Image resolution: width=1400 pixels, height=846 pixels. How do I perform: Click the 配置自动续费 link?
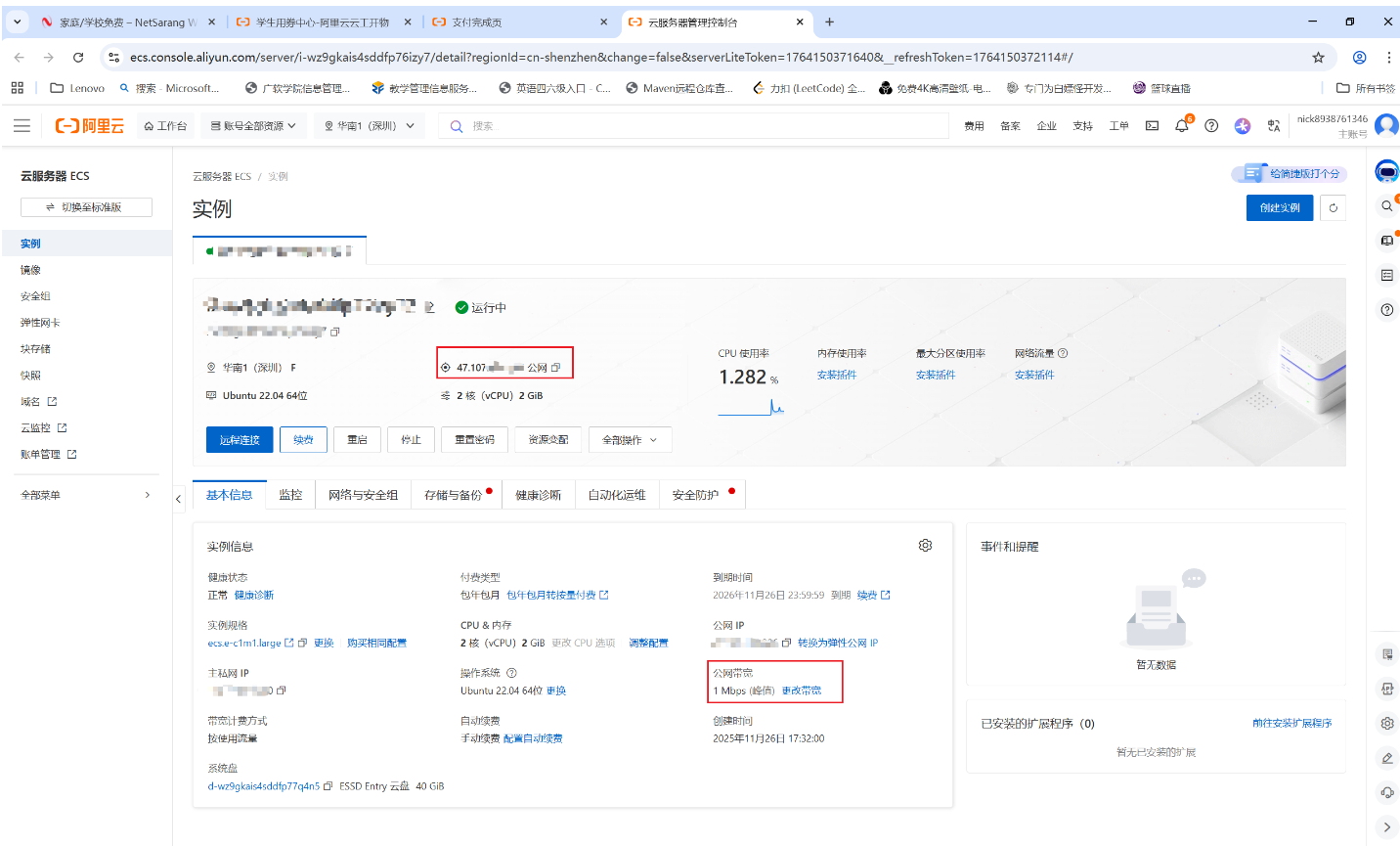pos(533,738)
